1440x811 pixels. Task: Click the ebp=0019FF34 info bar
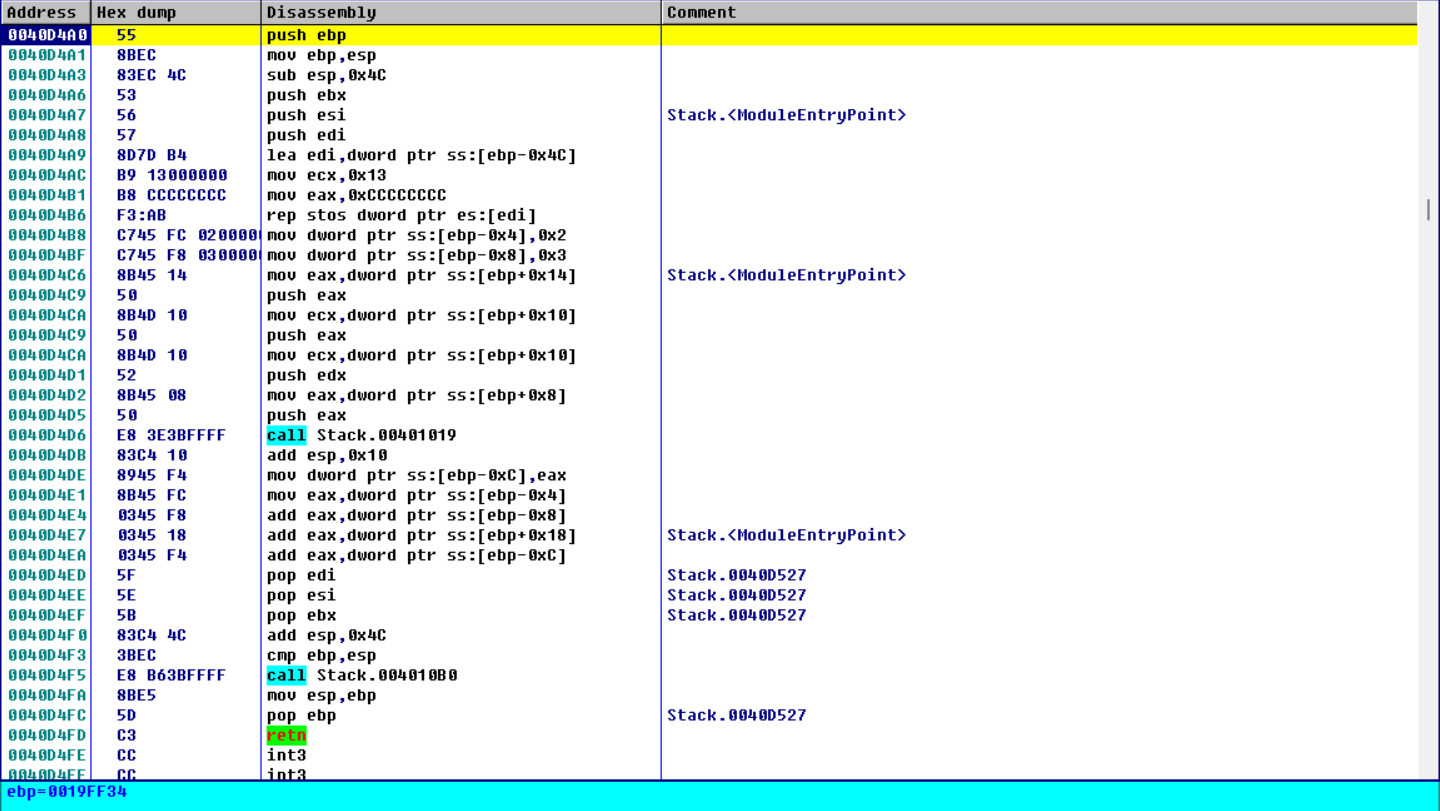pyautogui.click(x=67, y=791)
